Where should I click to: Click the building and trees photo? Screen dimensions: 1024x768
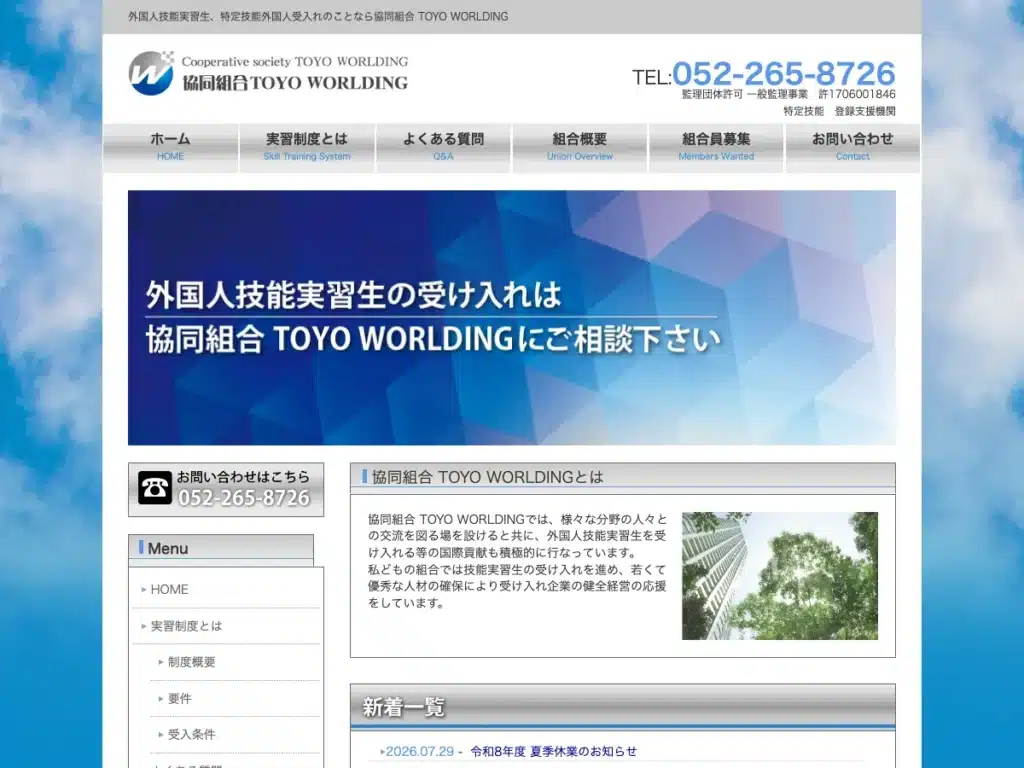780,575
